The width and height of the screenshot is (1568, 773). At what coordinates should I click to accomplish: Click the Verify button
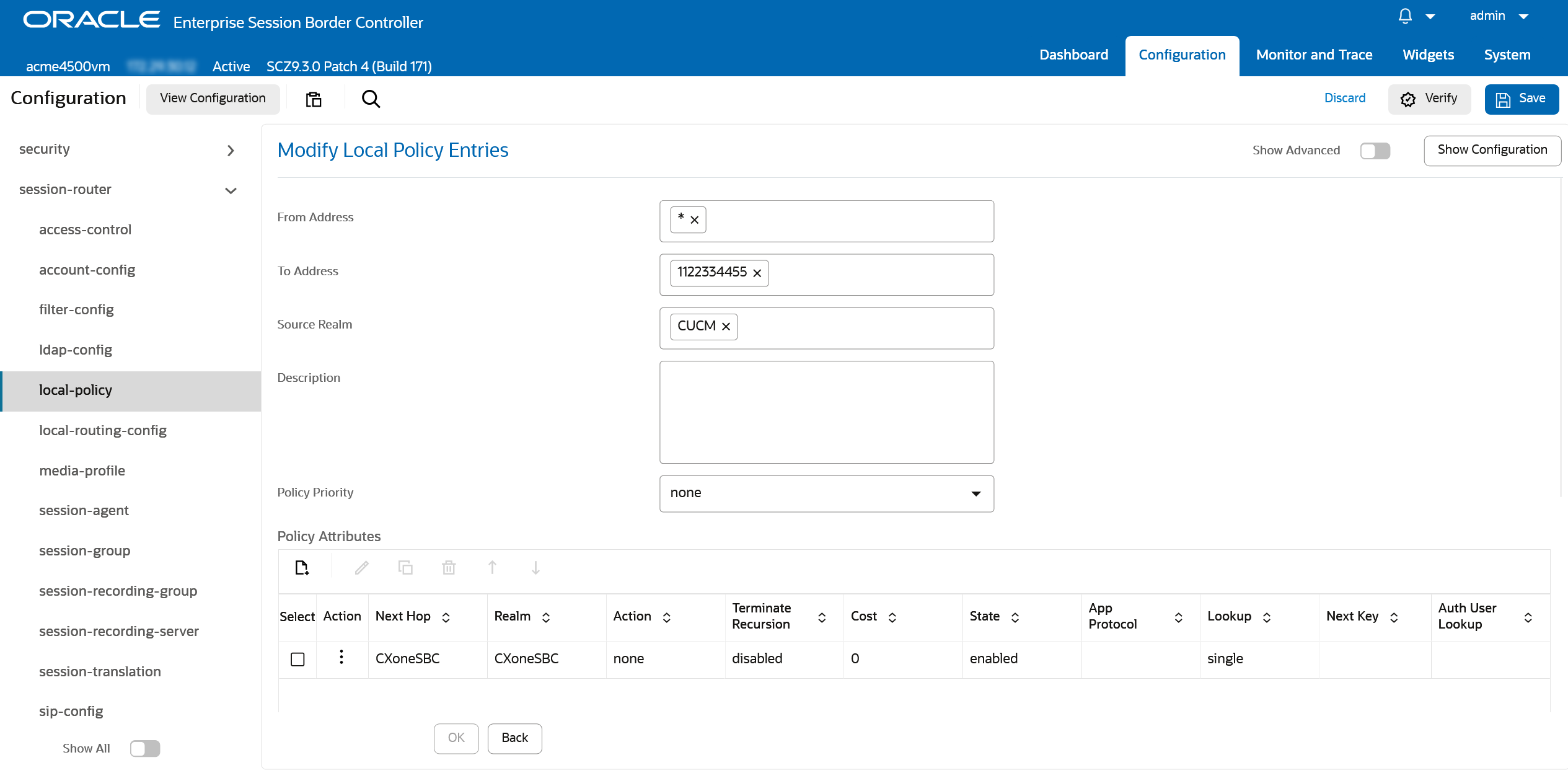coord(1429,99)
